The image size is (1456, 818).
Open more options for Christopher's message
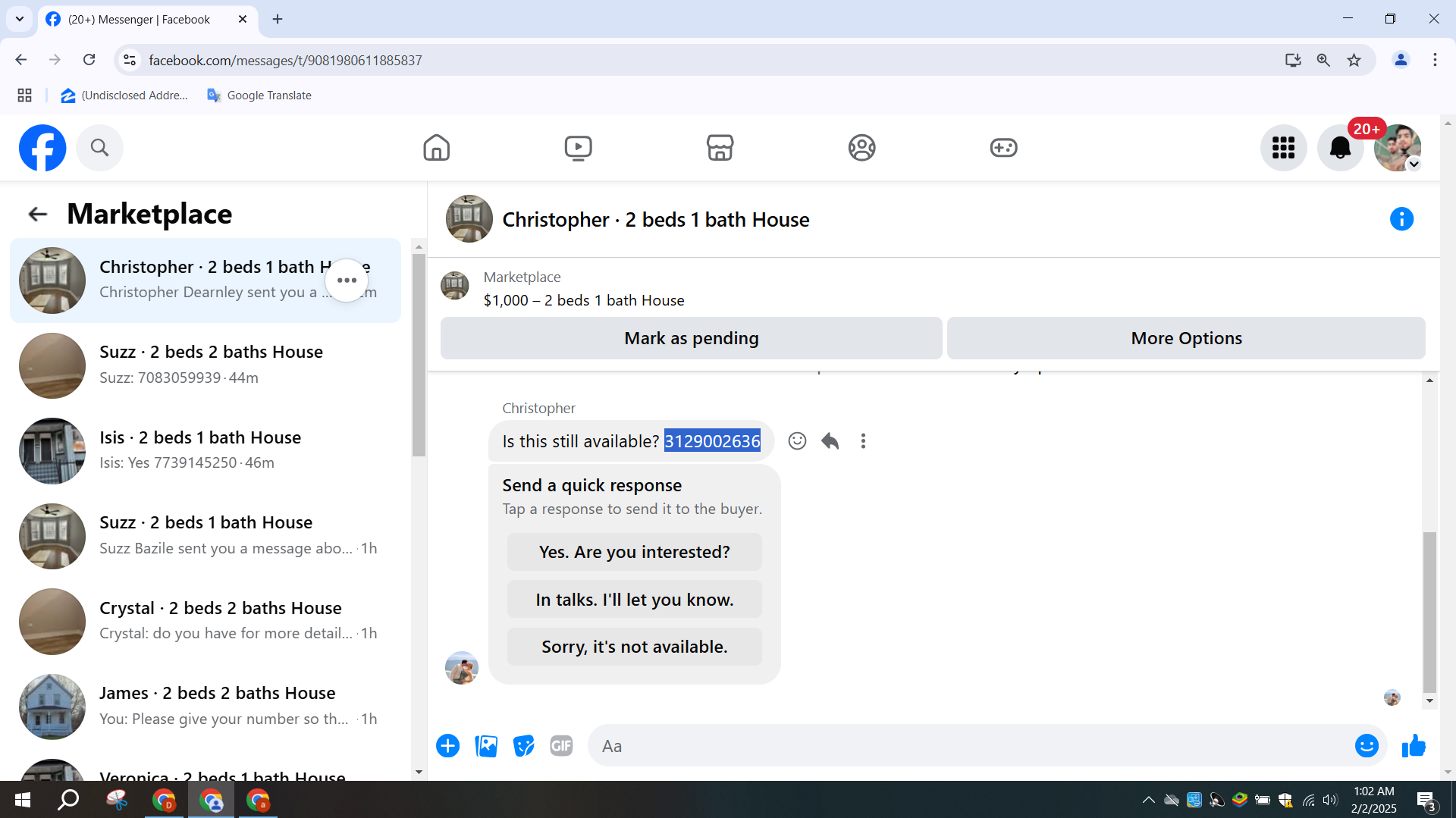coord(863,440)
